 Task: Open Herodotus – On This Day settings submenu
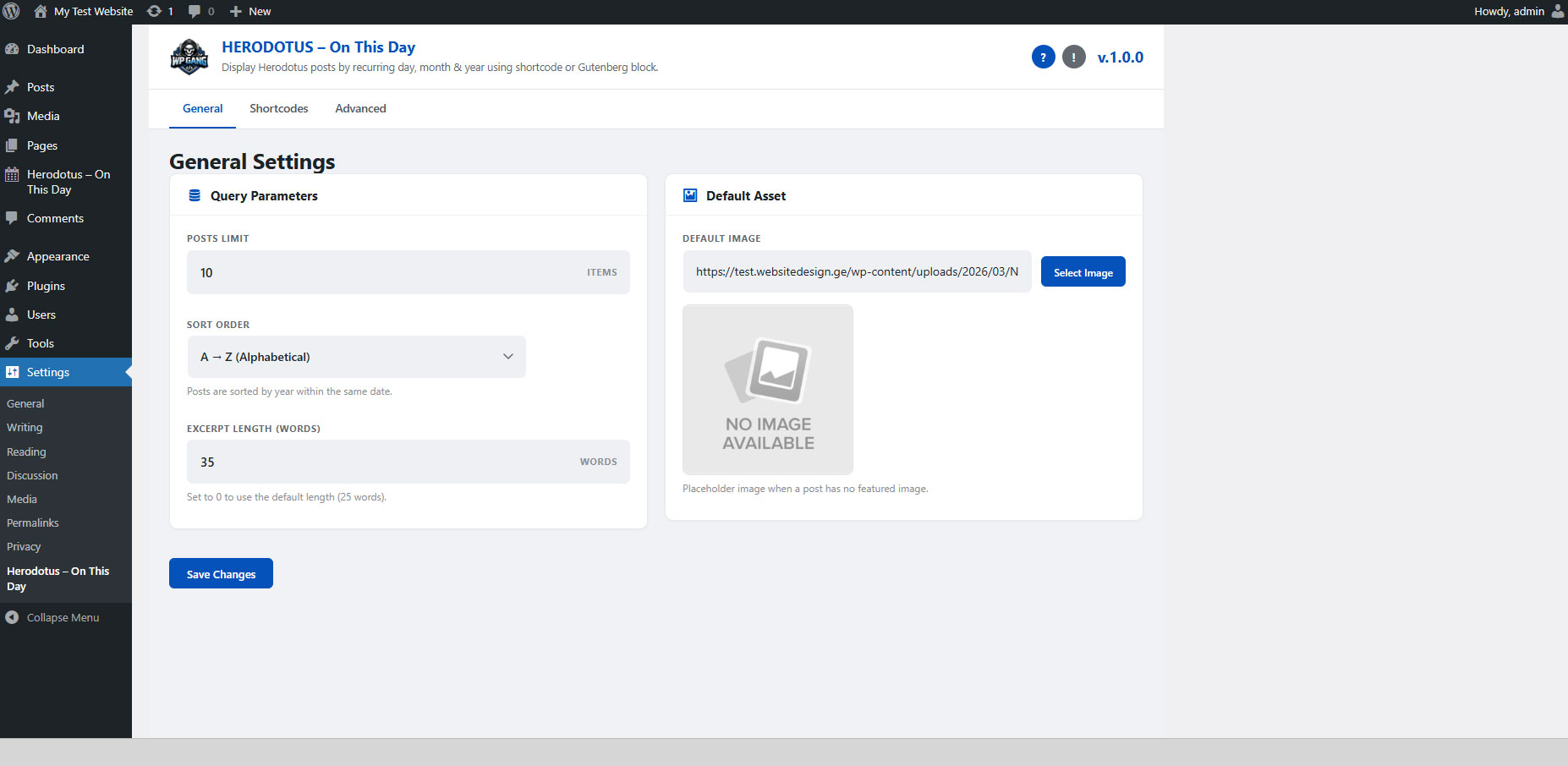pos(58,579)
